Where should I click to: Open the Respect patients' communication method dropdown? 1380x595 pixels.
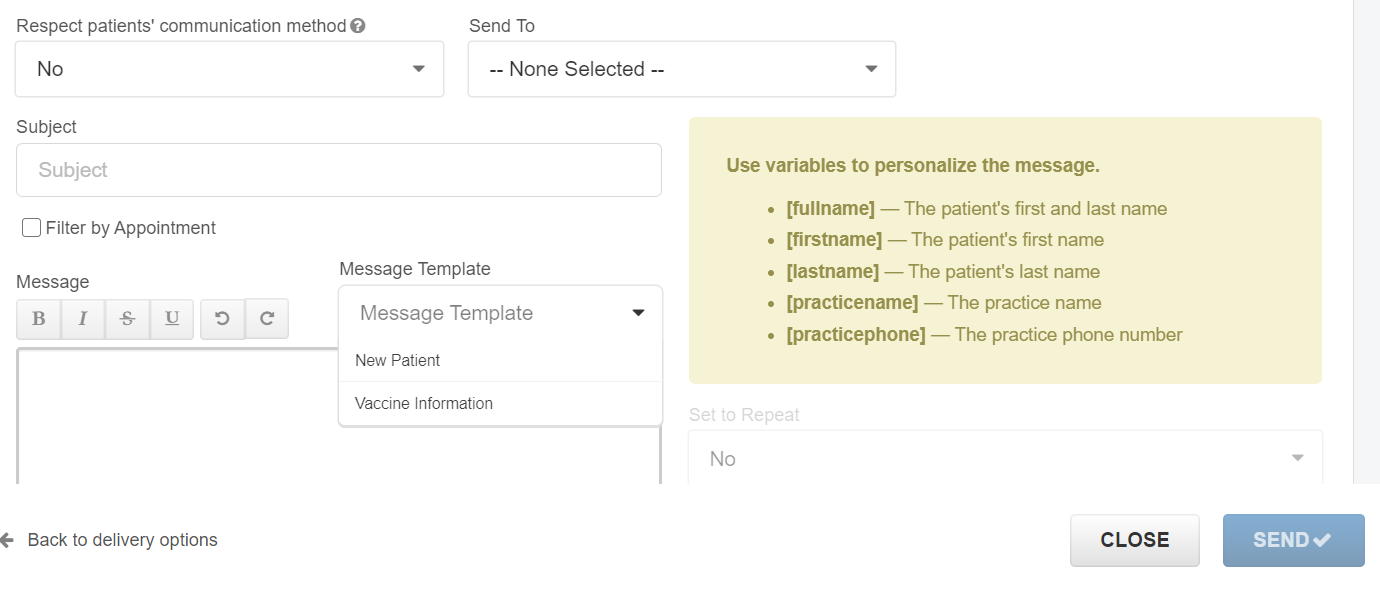[229, 69]
